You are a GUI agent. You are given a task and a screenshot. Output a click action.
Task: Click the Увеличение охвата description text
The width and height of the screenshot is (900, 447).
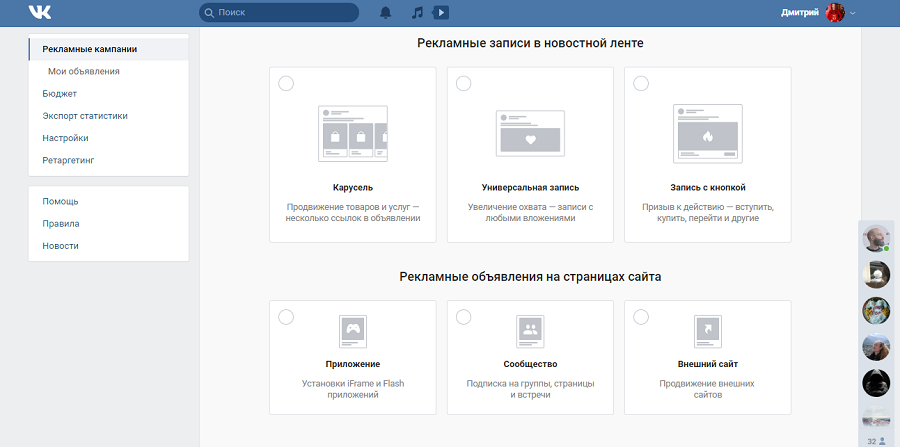530,212
